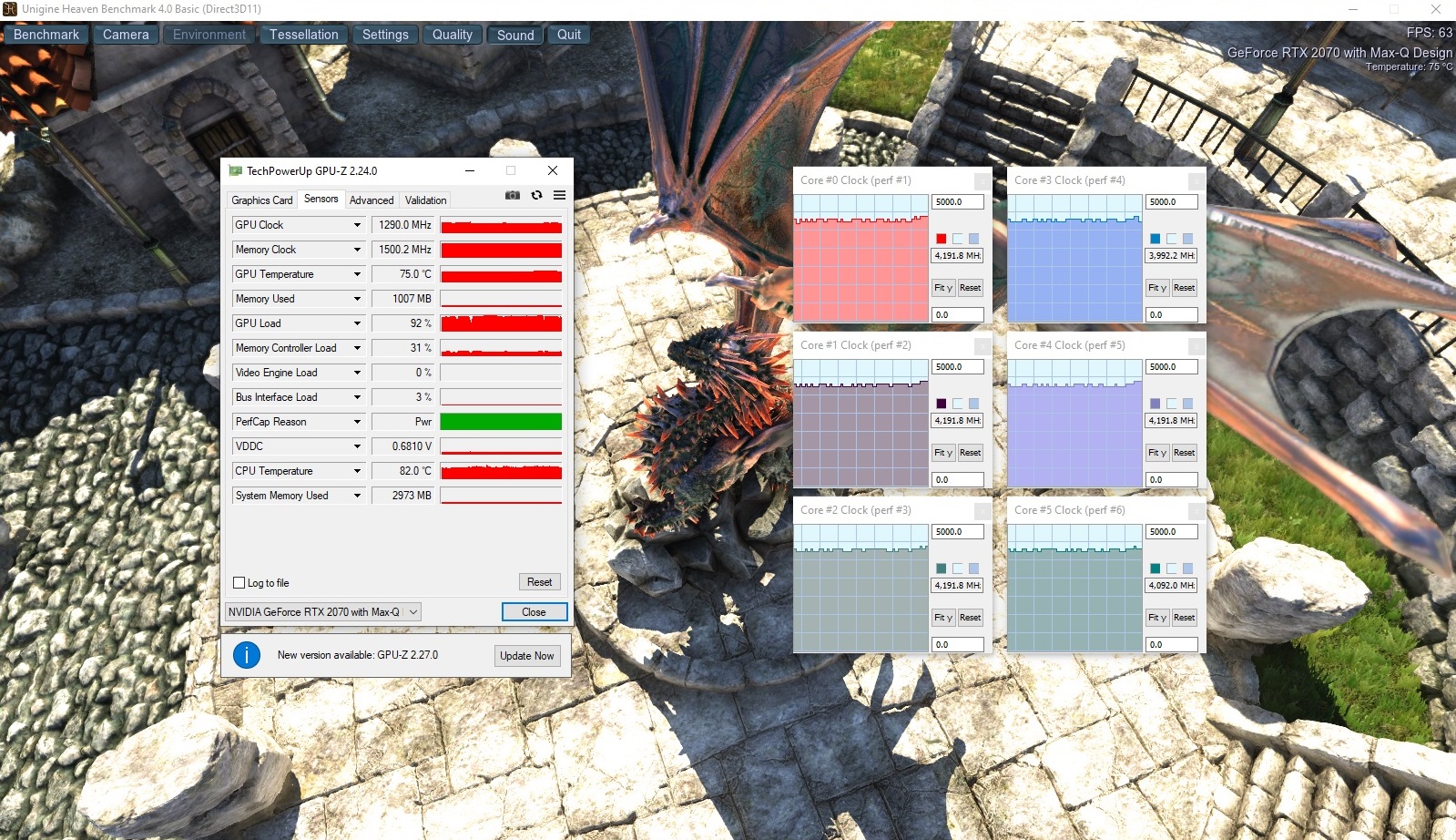Pick the dark purple swatch in Core #1 panel
1456x840 pixels.
942,404
